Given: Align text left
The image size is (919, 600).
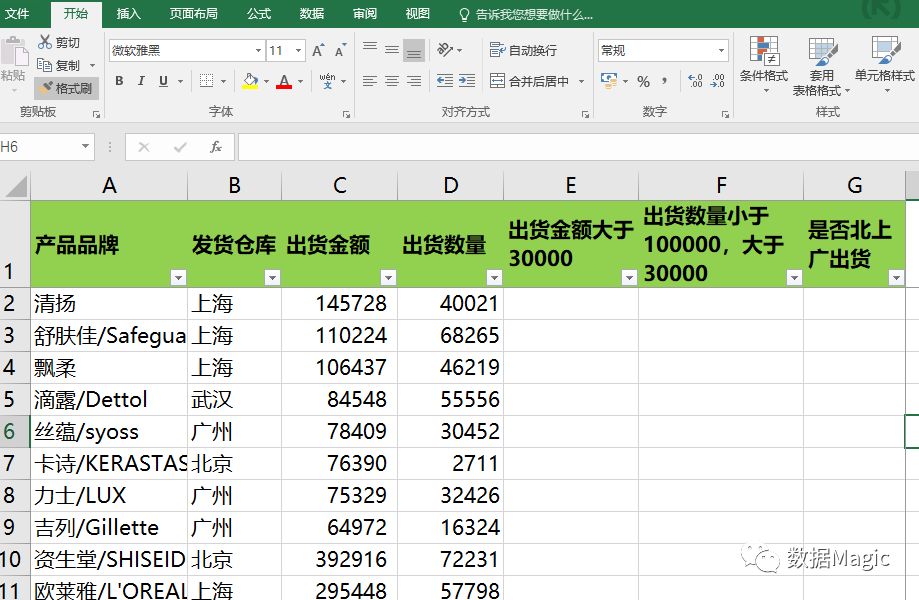Looking at the screenshot, I should [x=370, y=81].
